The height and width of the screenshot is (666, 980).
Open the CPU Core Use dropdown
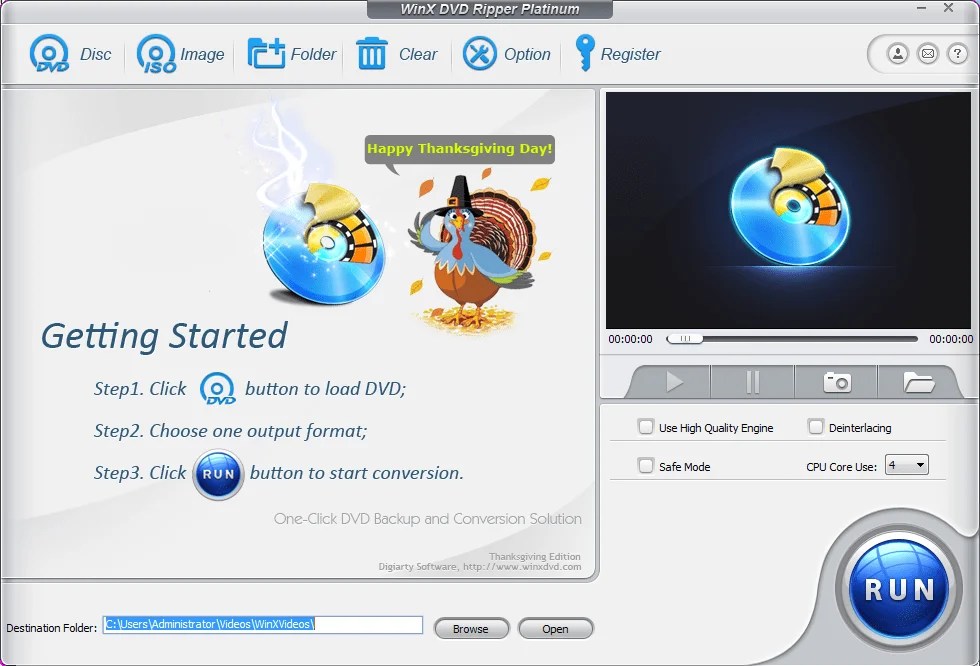[907, 465]
